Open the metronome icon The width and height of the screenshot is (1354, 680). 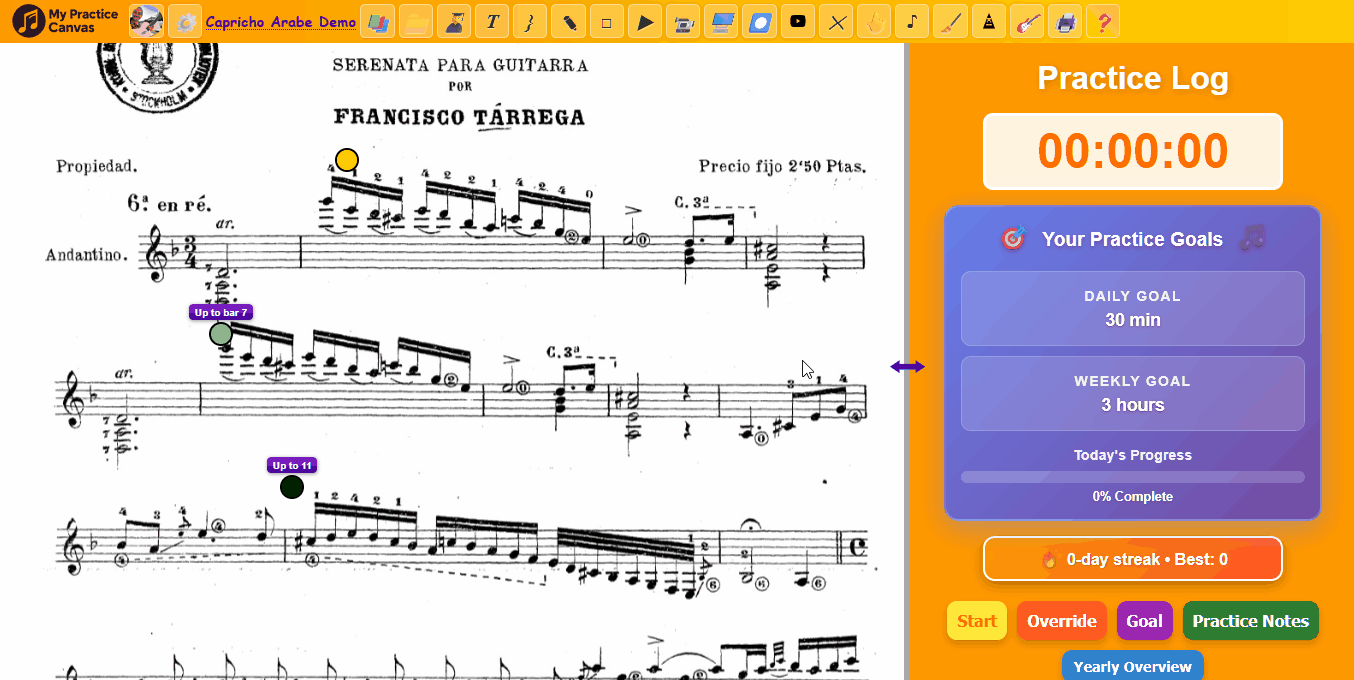tap(988, 21)
